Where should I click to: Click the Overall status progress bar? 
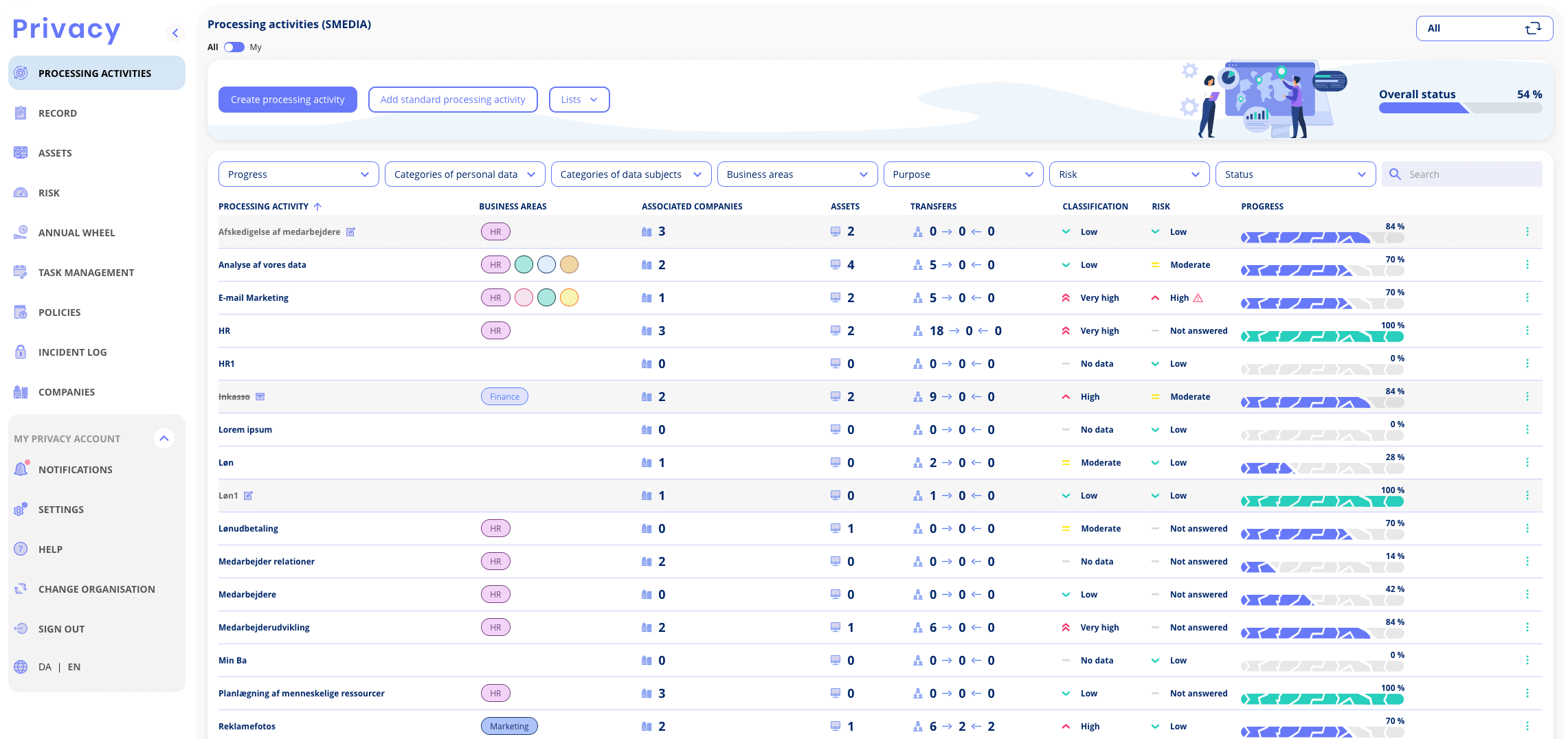click(1460, 109)
